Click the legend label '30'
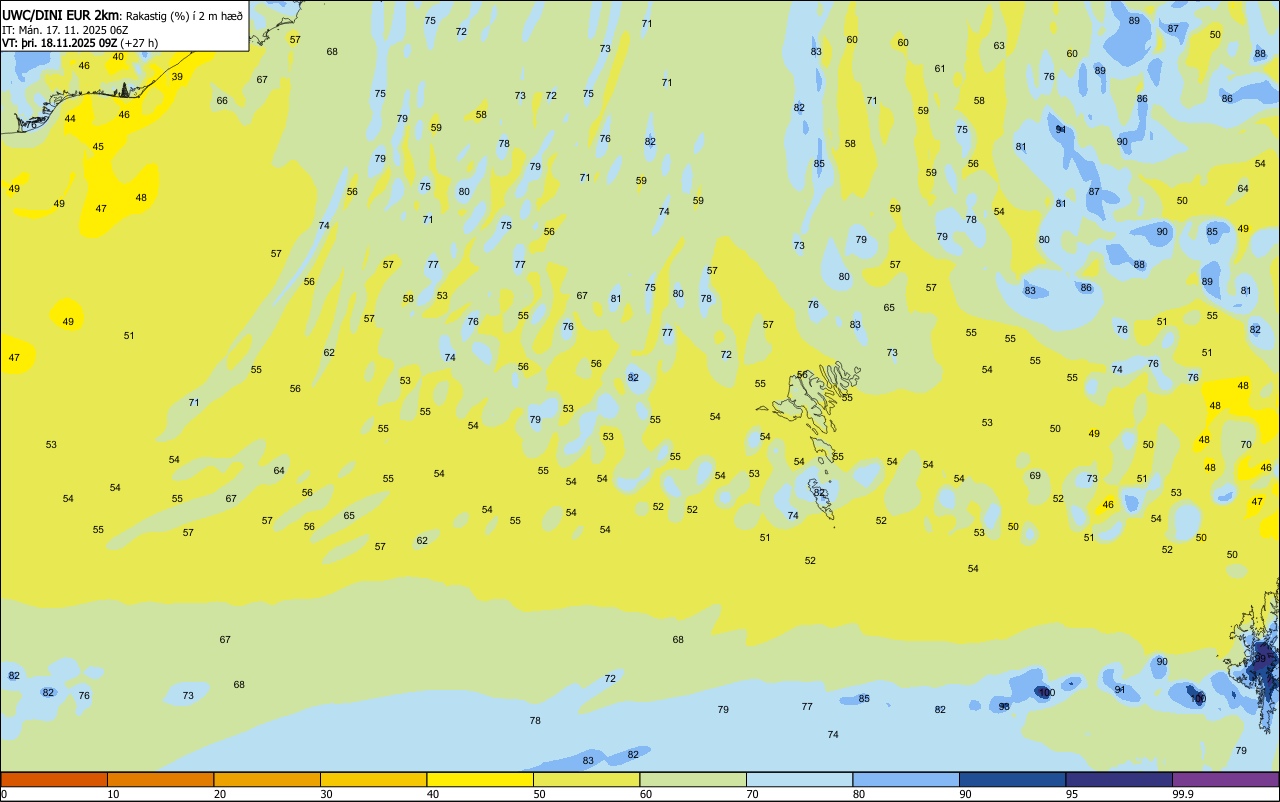Image resolution: width=1280 pixels, height=802 pixels. 326,794
